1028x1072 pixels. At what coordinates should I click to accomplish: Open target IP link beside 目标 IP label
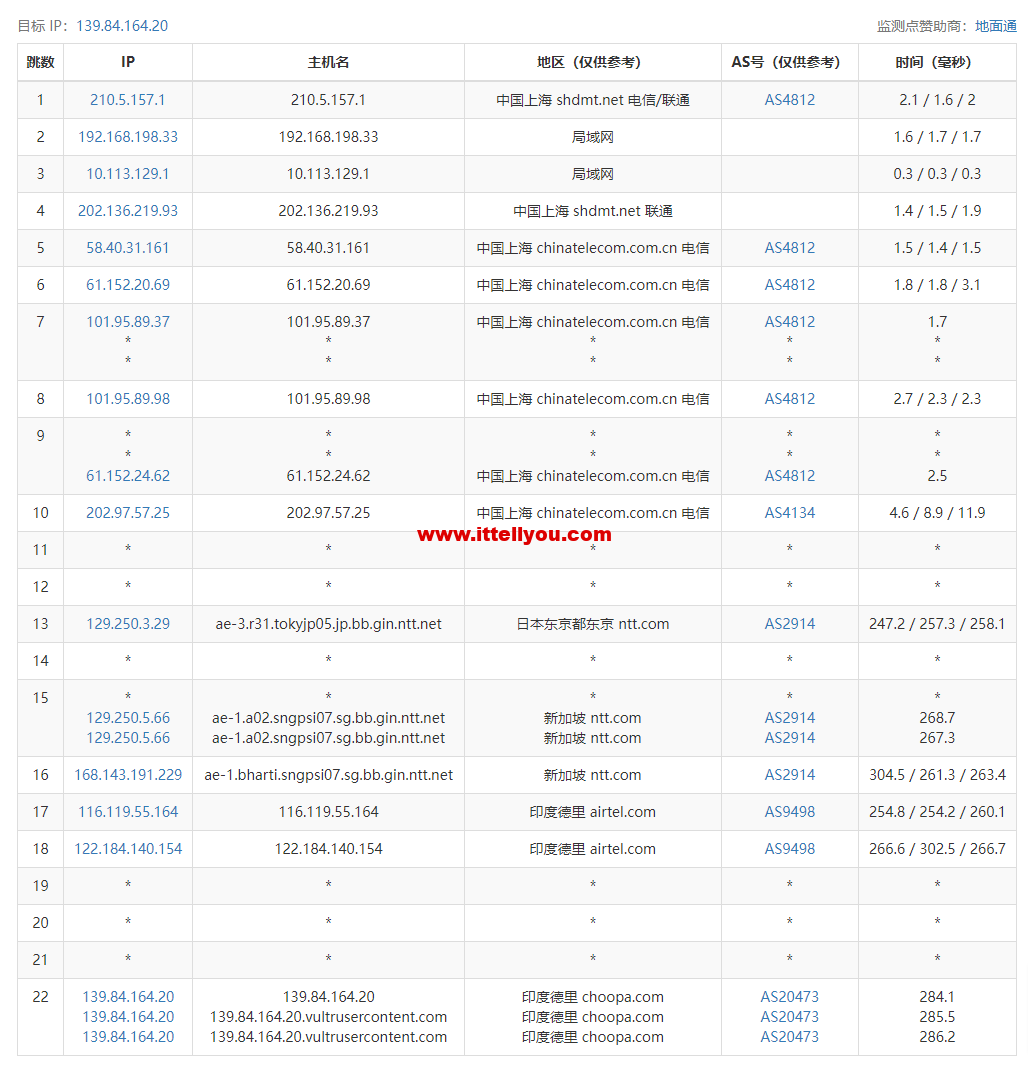pos(122,26)
